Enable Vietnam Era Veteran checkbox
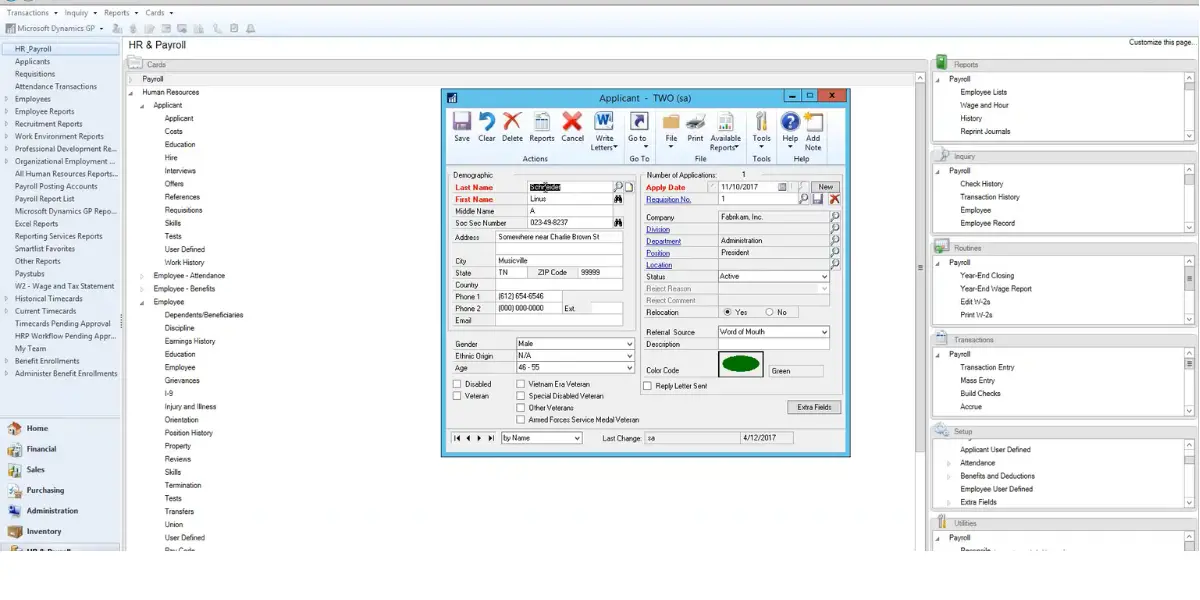 (x=520, y=384)
